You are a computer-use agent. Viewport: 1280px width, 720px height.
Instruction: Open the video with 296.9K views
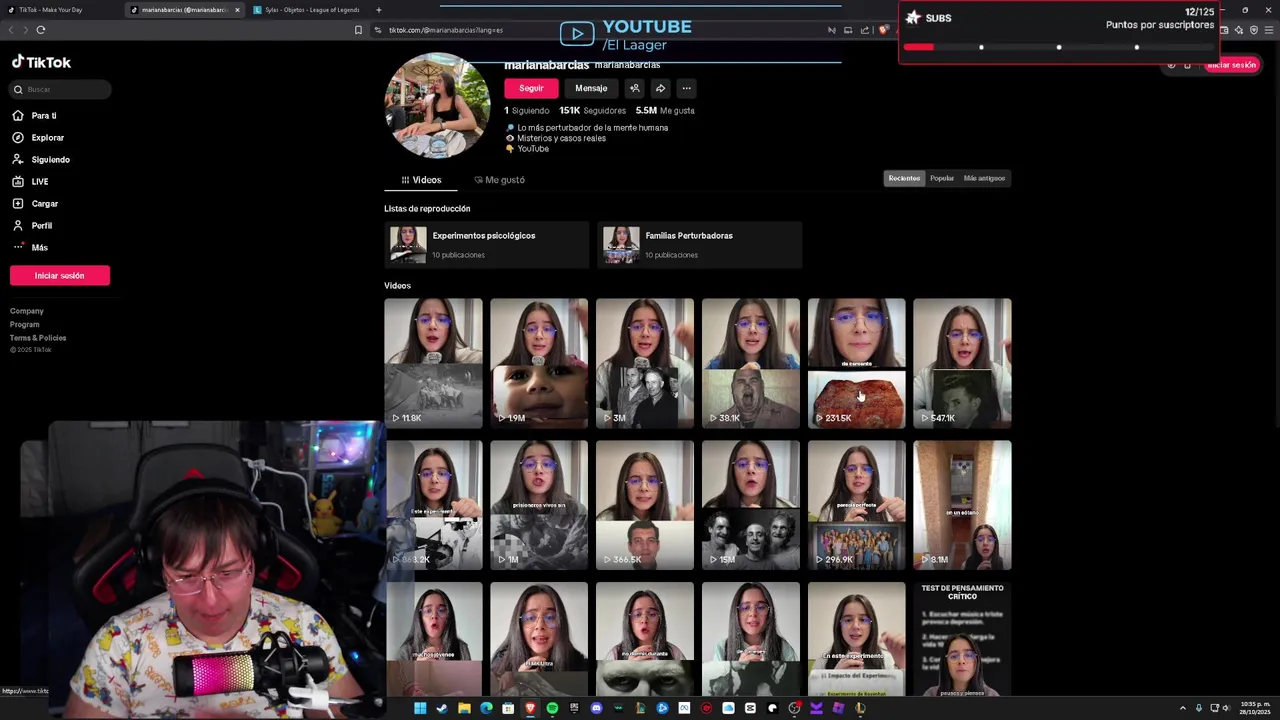click(x=857, y=505)
